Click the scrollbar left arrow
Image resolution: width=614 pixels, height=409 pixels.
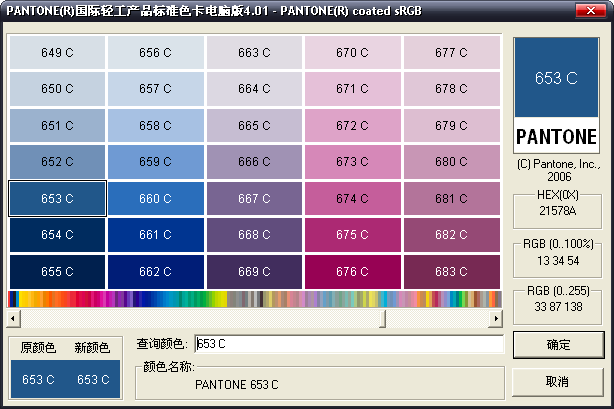tap(13, 319)
